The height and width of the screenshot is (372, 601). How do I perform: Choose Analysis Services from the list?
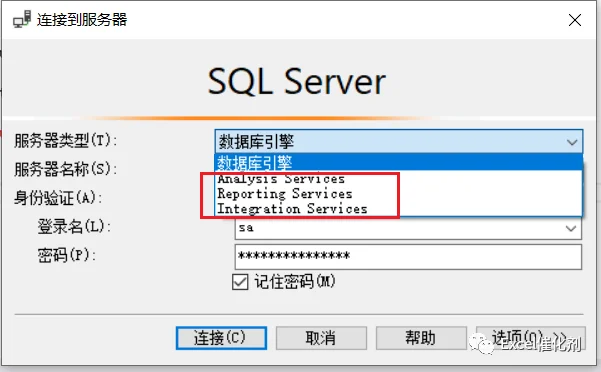point(399,179)
